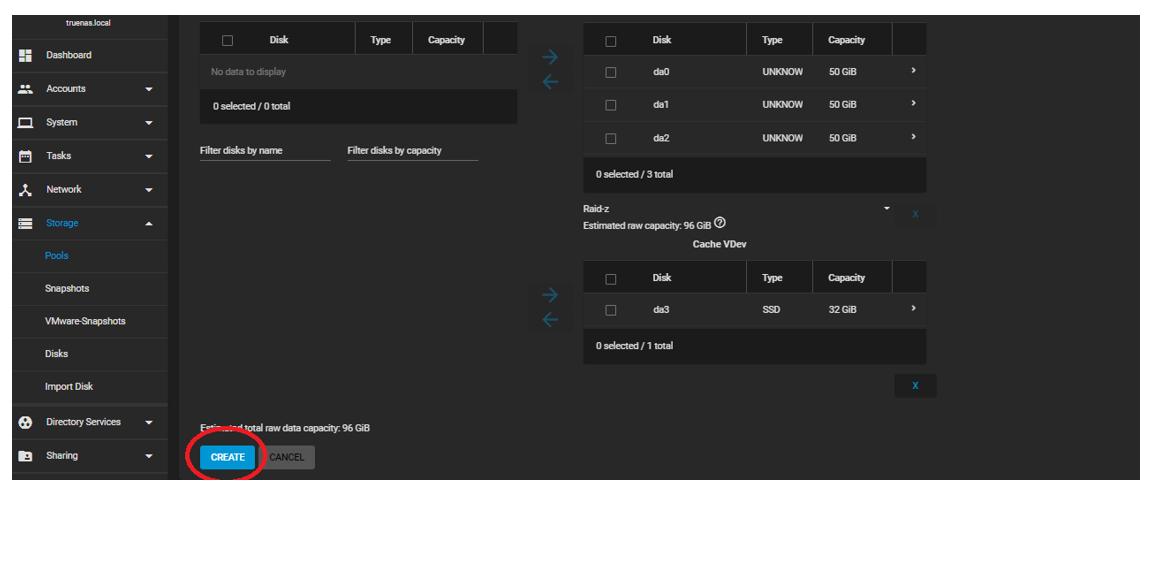Expand details chevron for disk da1
This screenshot has height=567, width=1155.
tap(913, 103)
